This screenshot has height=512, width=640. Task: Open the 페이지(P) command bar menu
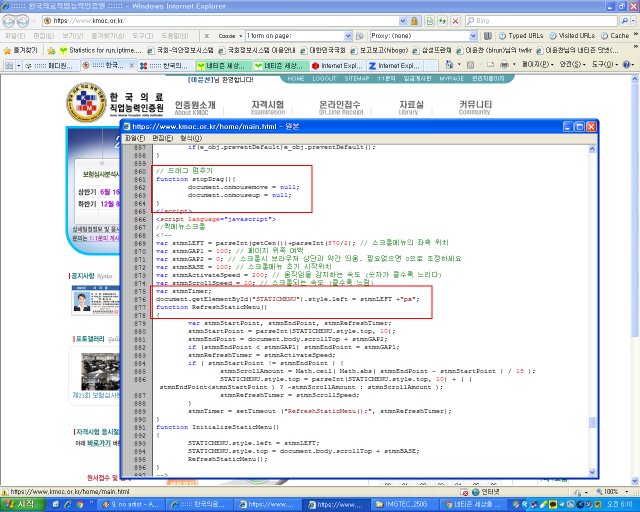coord(537,65)
